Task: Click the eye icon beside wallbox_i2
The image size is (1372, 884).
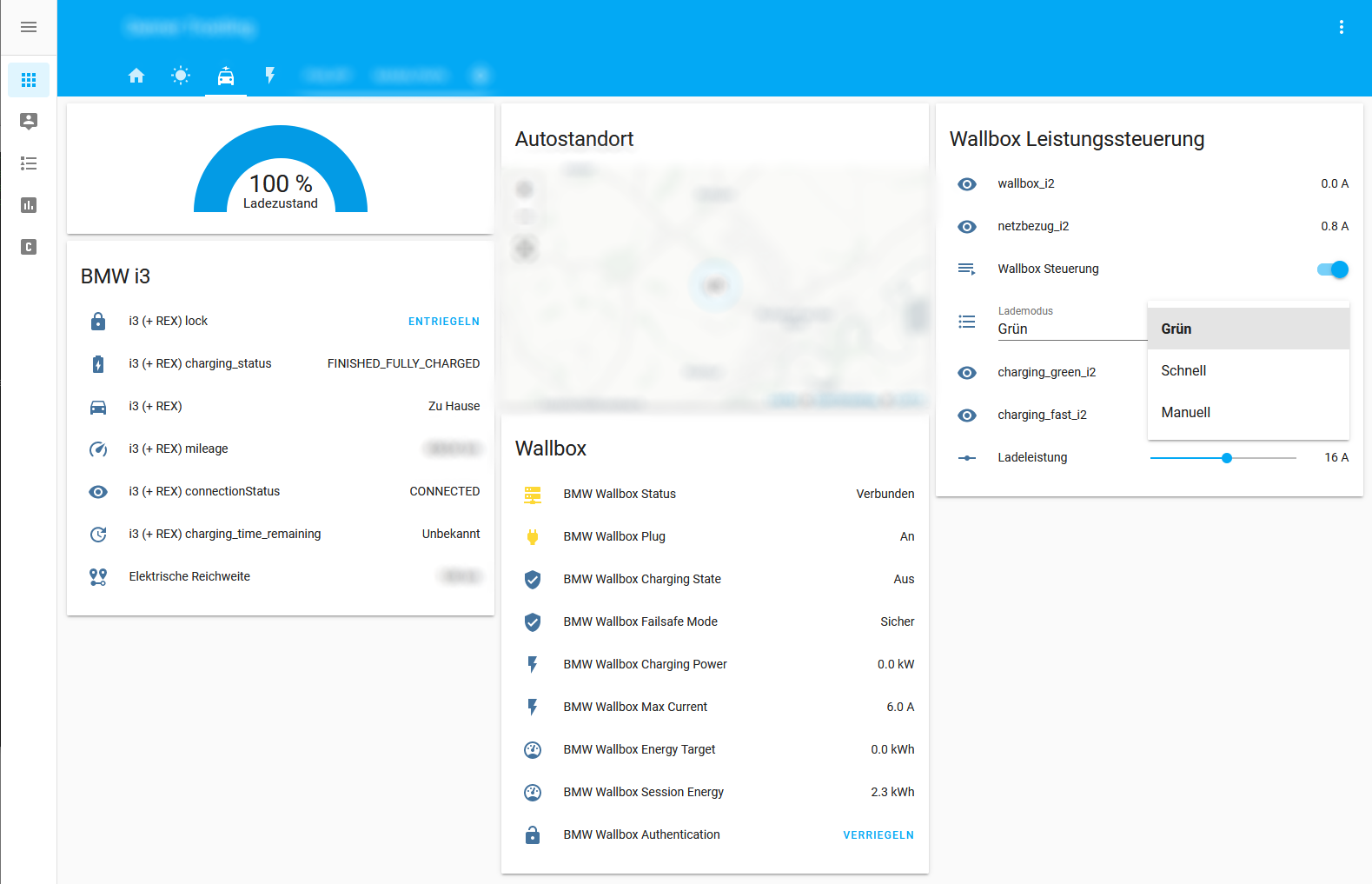Action: coord(967,184)
